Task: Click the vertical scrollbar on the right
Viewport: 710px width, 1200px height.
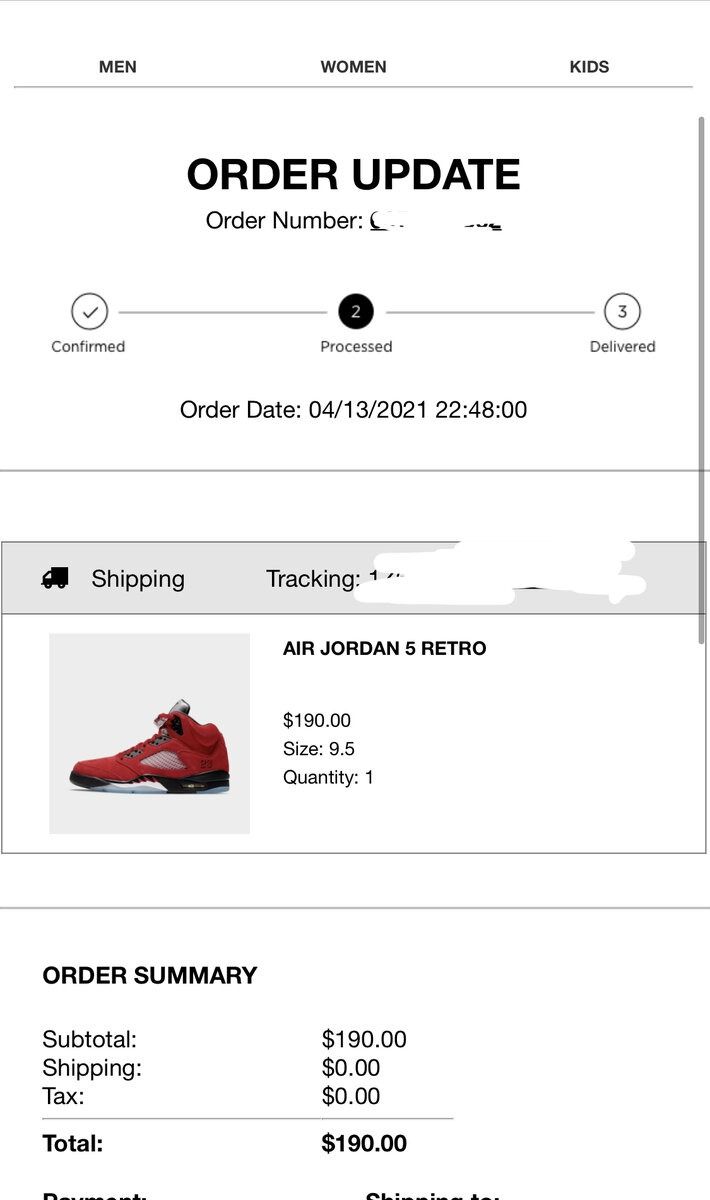Action: pos(701,380)
